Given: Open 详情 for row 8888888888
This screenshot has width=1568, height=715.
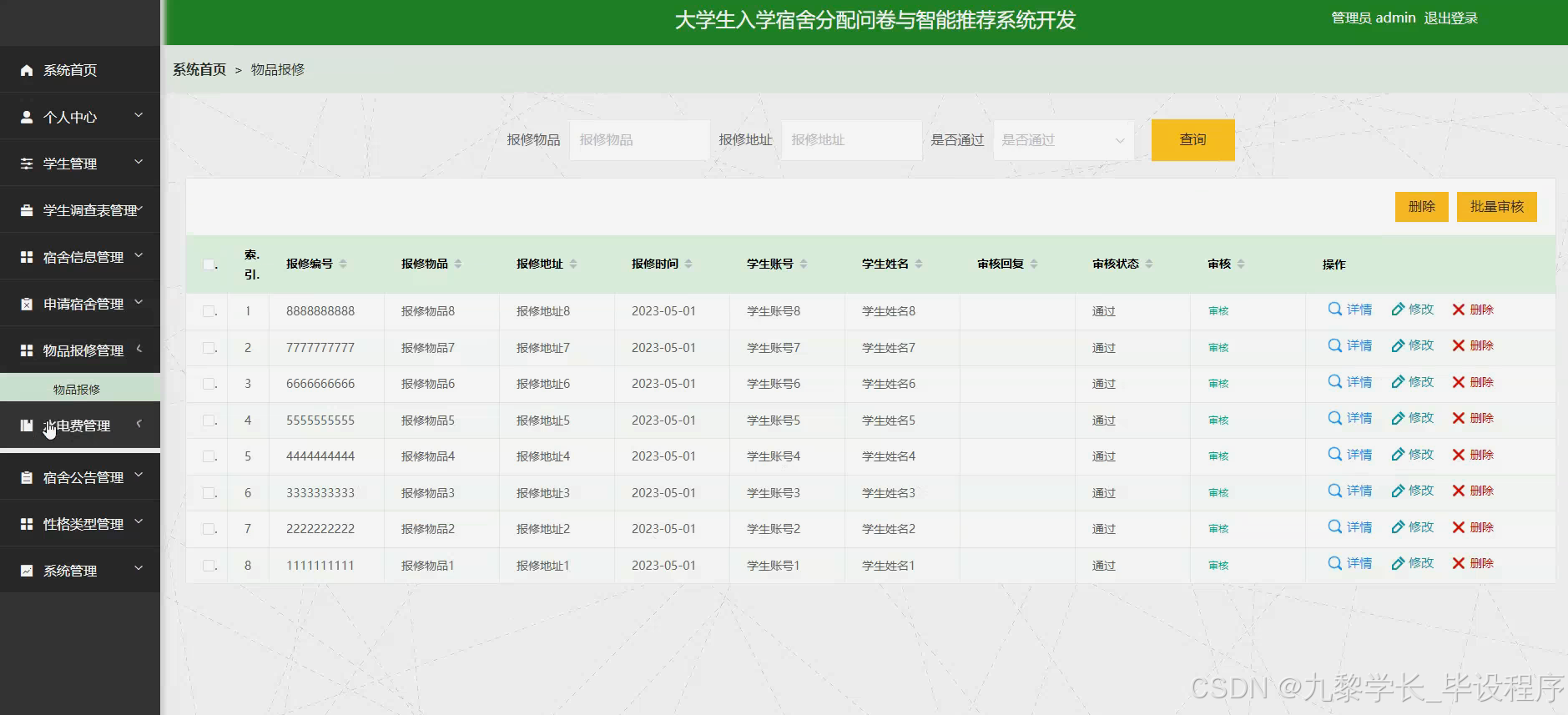Looking at the screenshot, I should (1349, 310).
